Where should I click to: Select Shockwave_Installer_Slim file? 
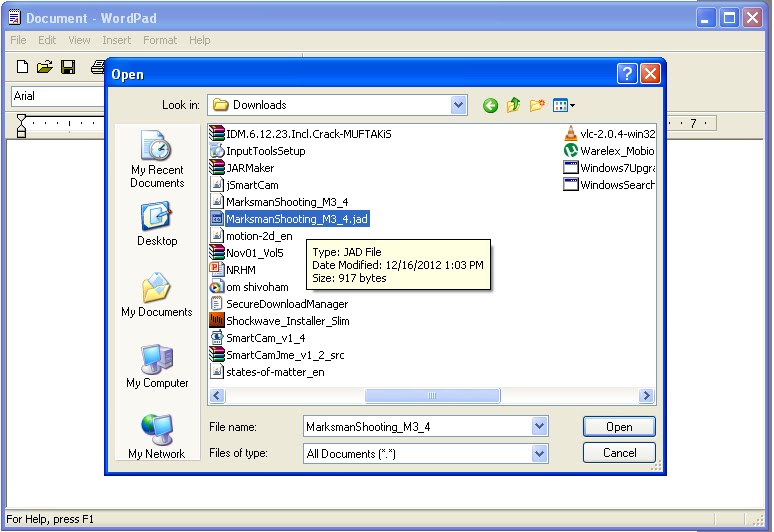[279, 321]
